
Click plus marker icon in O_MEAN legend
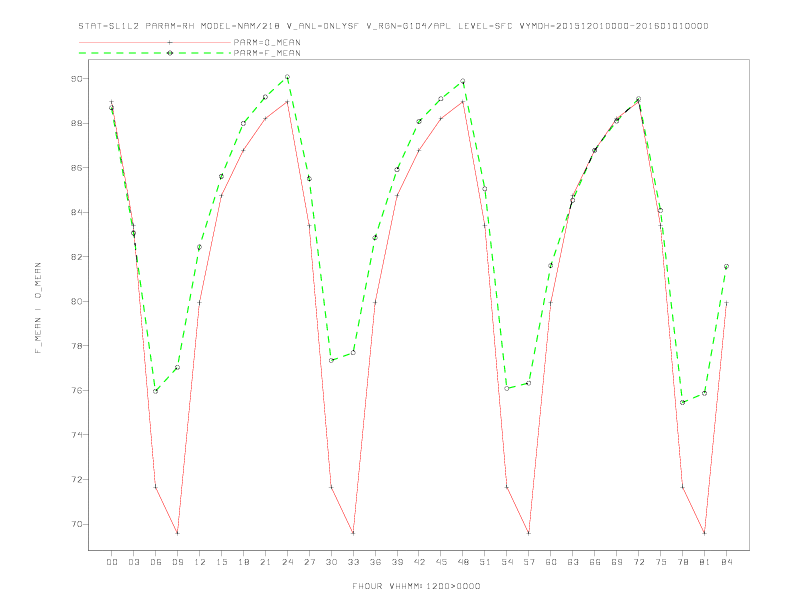[170, 42]
